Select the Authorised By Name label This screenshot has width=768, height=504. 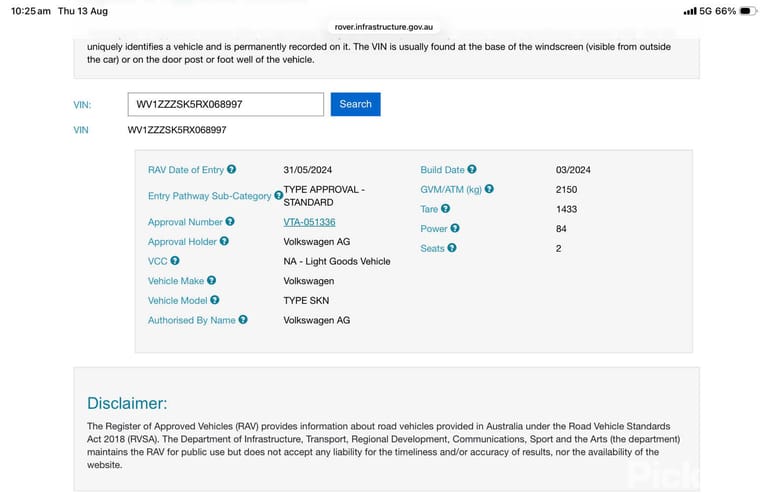192,320
